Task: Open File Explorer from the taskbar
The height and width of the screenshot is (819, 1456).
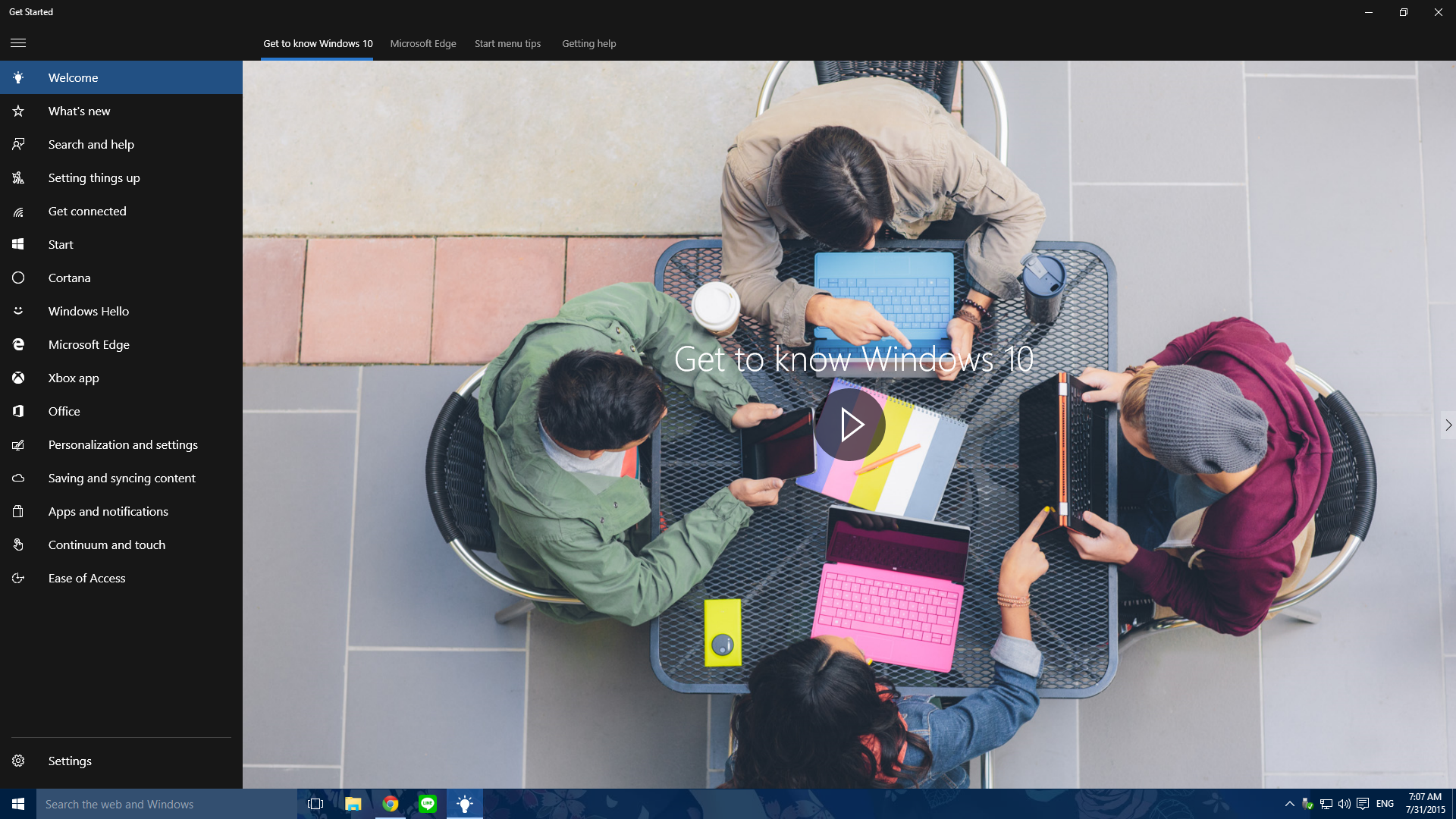Action: point(353,804)
